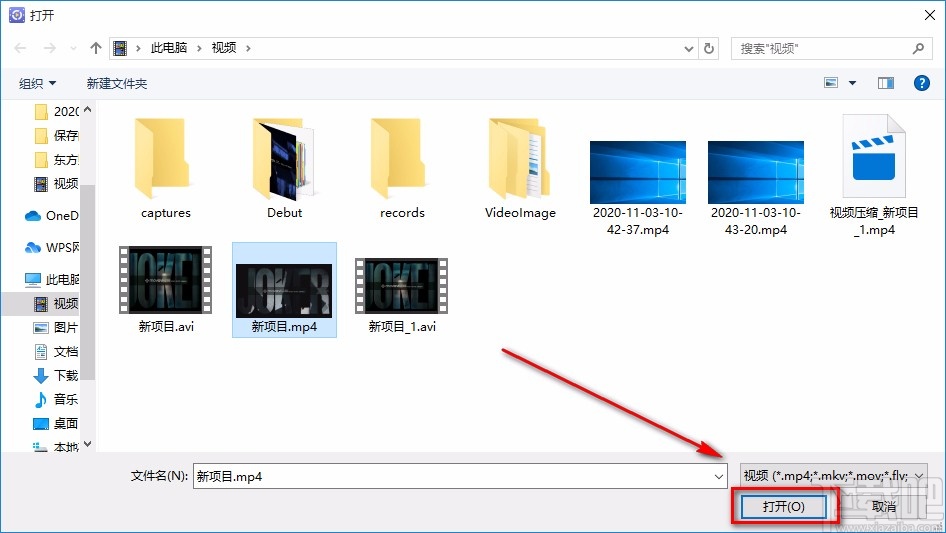Open more view options dropdown
946x533 pixels.
pyautogui.click(x=852, y=83)
